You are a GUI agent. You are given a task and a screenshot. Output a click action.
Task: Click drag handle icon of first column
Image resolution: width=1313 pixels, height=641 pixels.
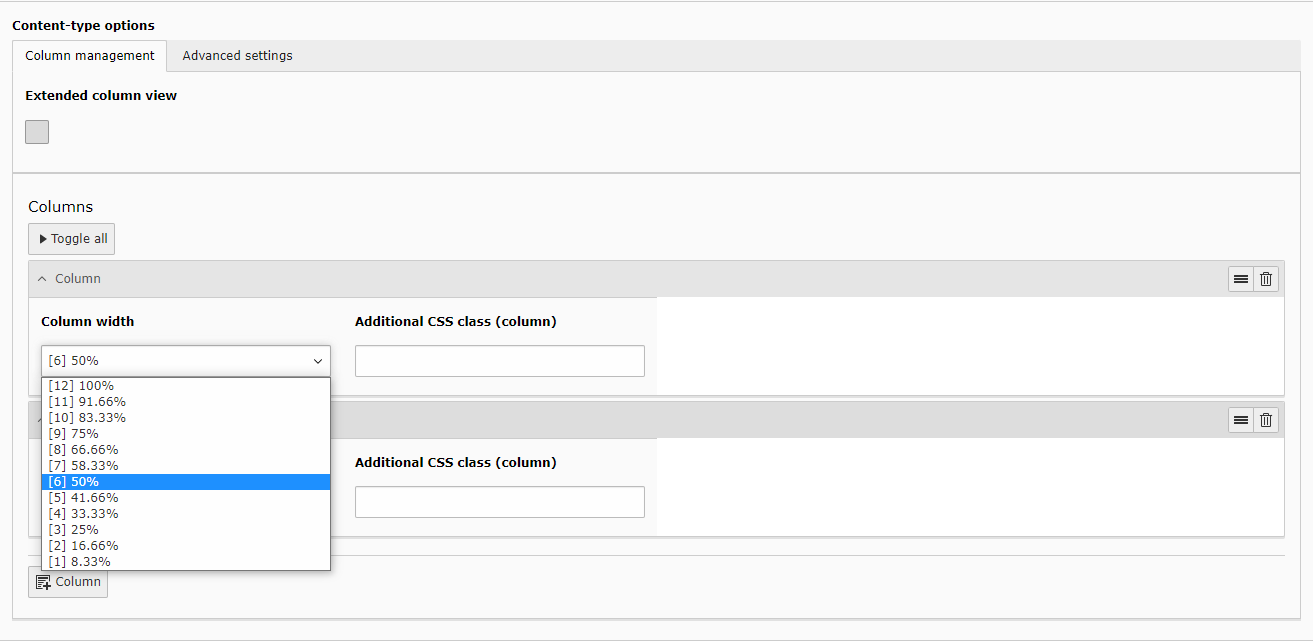pyautogui.click(x=1241, y=279)
